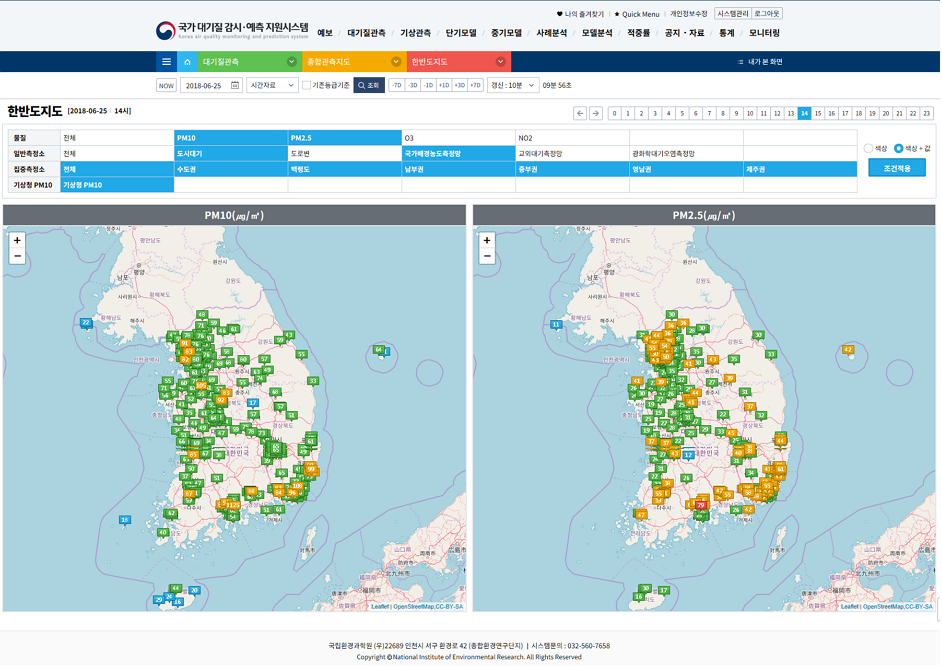Open the 시간자료 data type dropdown
Image resolution: width=942 pixels, height=667 pixels.
pos(272,85)
